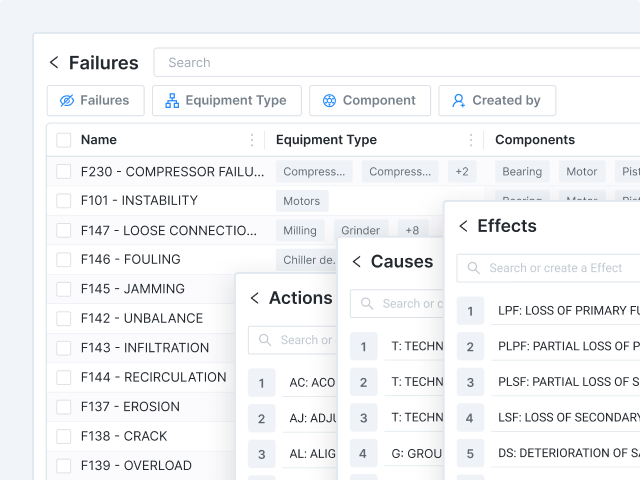Select the F146 - FOULING row checkbox
640x480 pixels.
[x=64, y=260]
